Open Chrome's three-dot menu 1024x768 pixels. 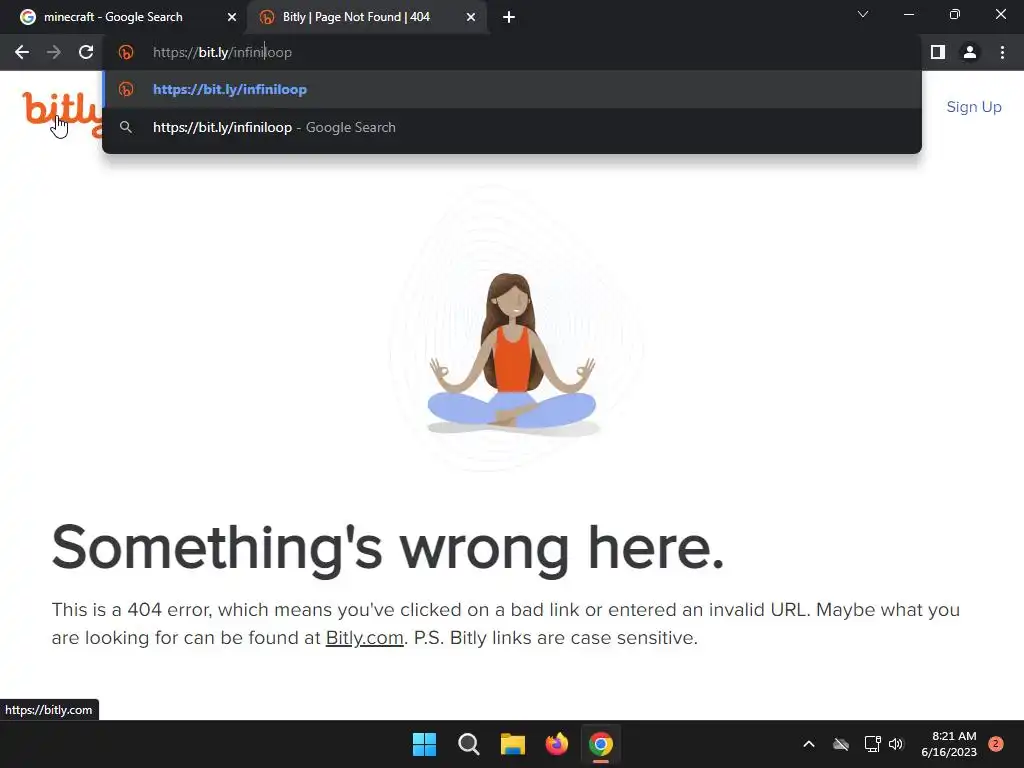[x=1002, y=52]
